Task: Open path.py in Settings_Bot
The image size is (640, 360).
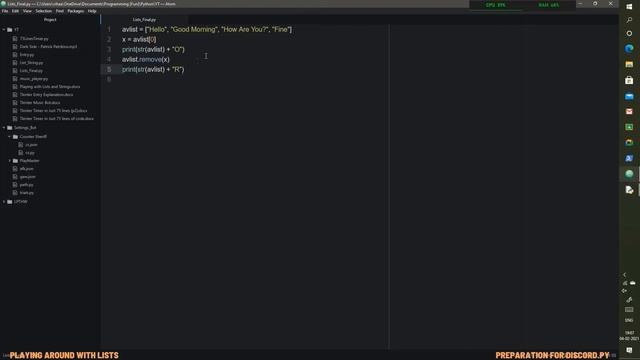Action: coord(27,185)
